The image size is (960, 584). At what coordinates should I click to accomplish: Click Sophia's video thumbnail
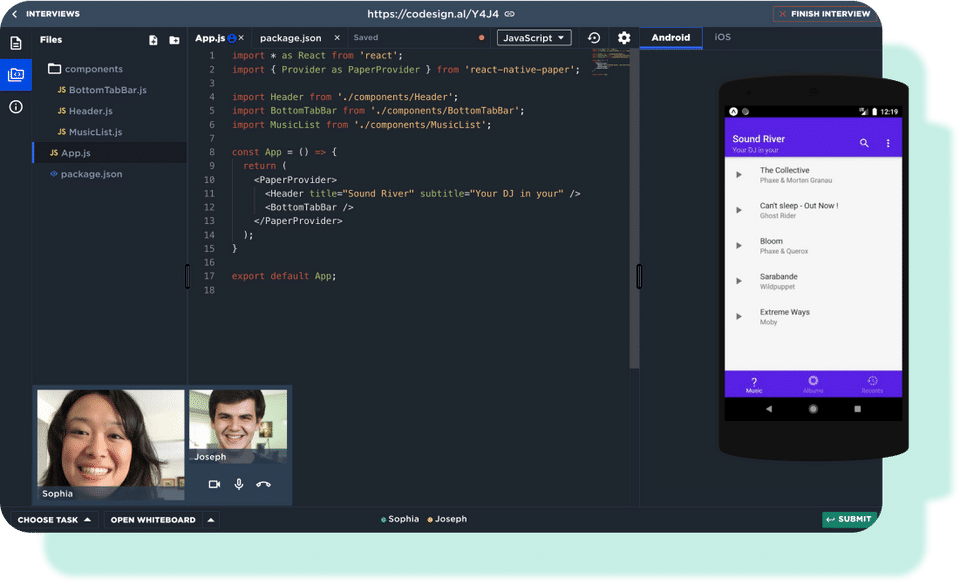tap(110, 445)
